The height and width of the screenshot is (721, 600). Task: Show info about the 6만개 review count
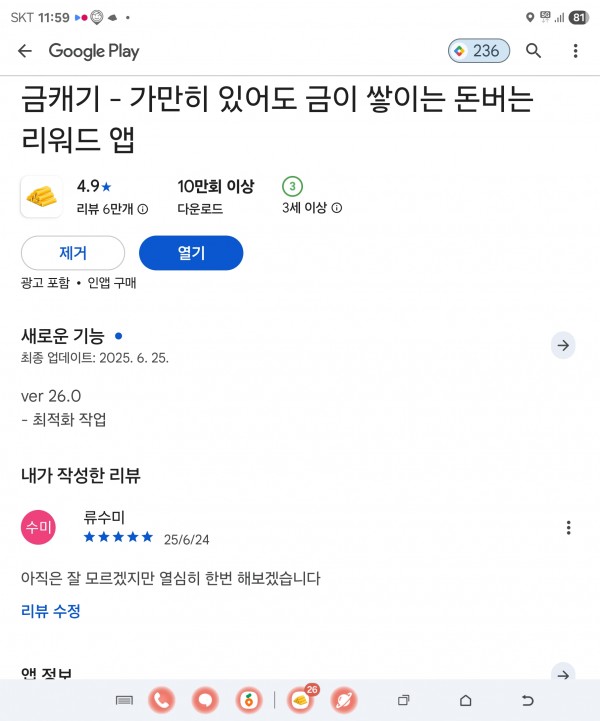143,209
